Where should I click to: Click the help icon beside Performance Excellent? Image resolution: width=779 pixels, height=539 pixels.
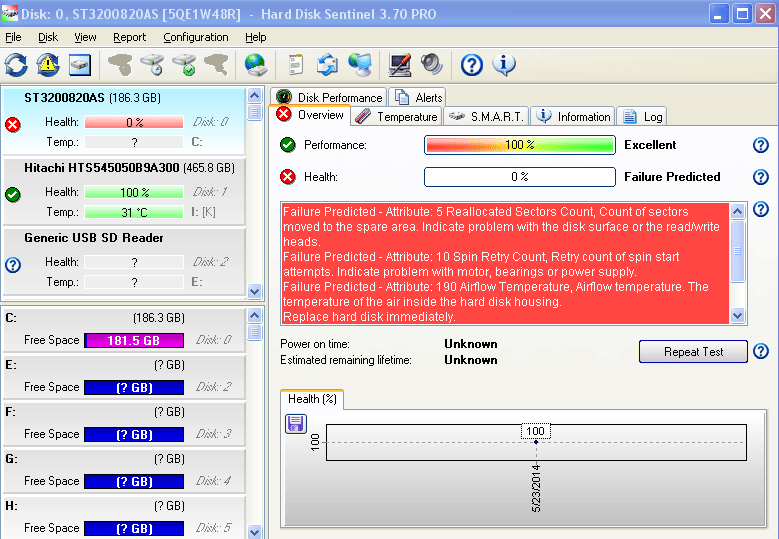click(761, 145)
